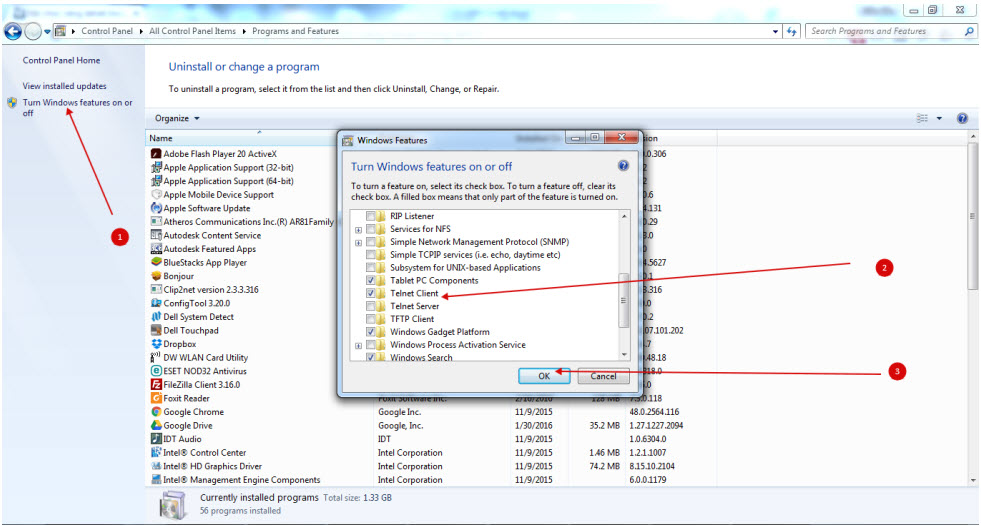Click the Search Programs and Features field
The height and width of the screenshot is (526, 981).
point(883,32)
